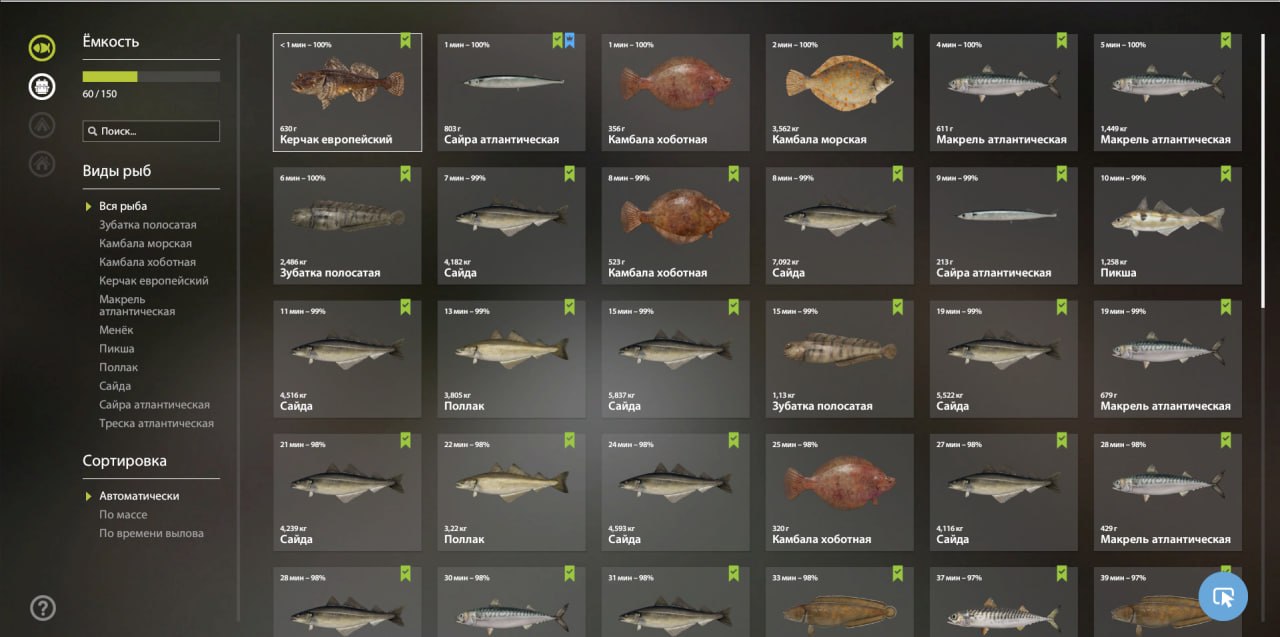Toggle green bookmark on Керчак европейский card
Viewport: 1280px width, 637px height.
406,41
